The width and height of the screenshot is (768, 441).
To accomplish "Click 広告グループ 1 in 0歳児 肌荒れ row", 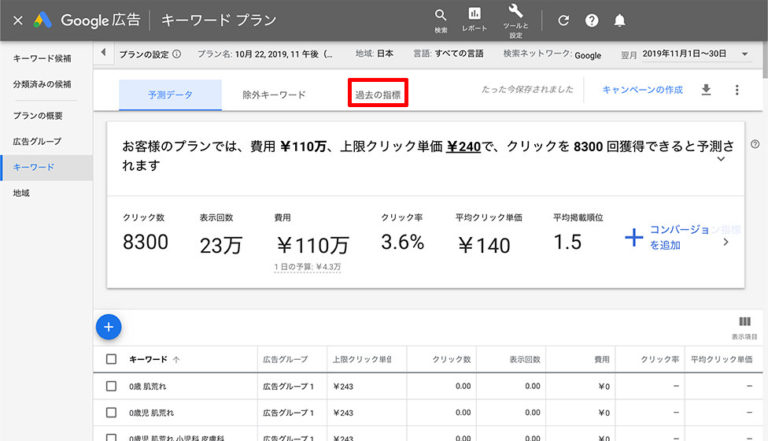I will click(288, 413).
